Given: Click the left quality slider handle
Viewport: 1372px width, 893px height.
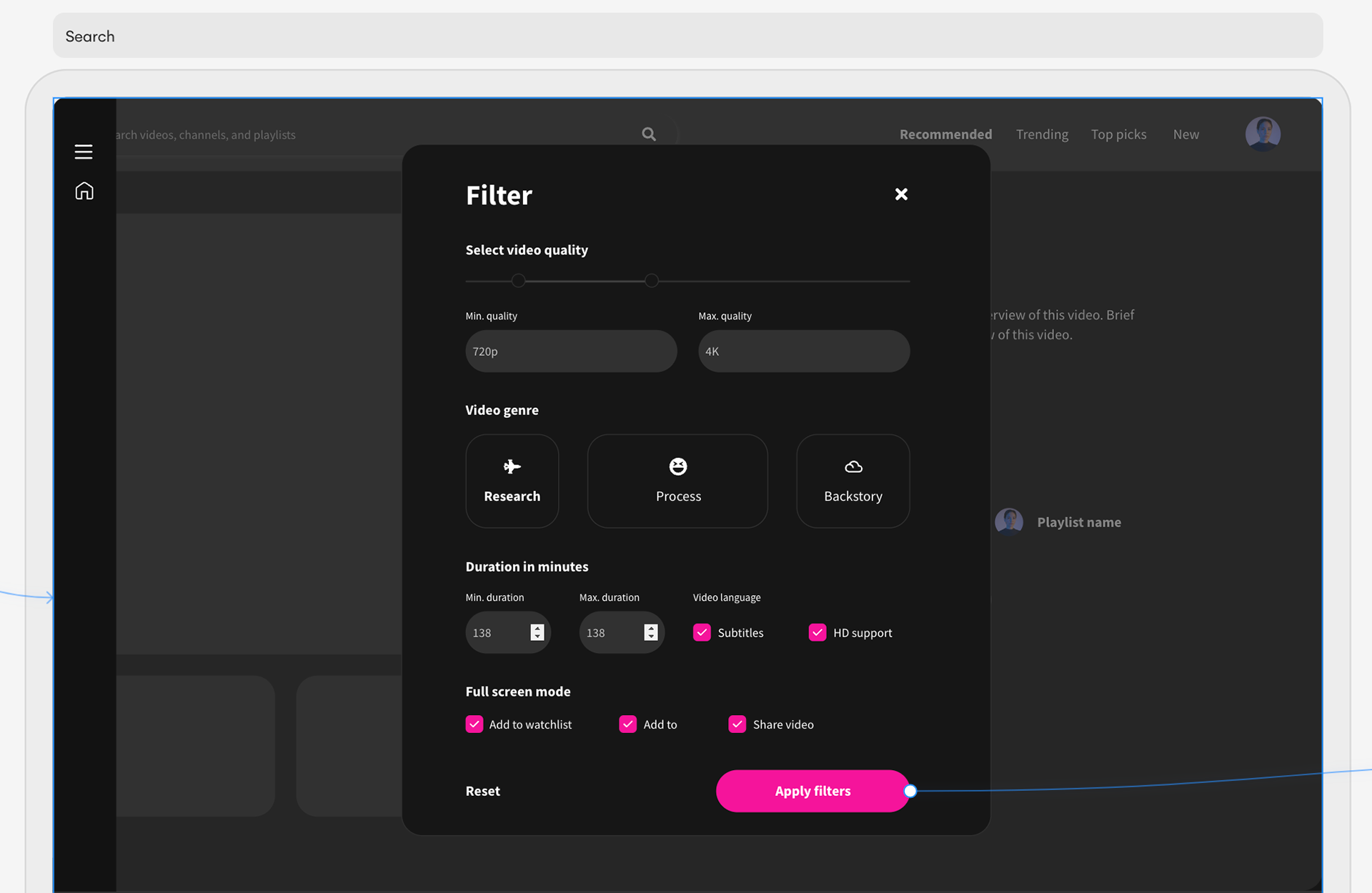Looking at the screenshot, I should pos(519,281).
